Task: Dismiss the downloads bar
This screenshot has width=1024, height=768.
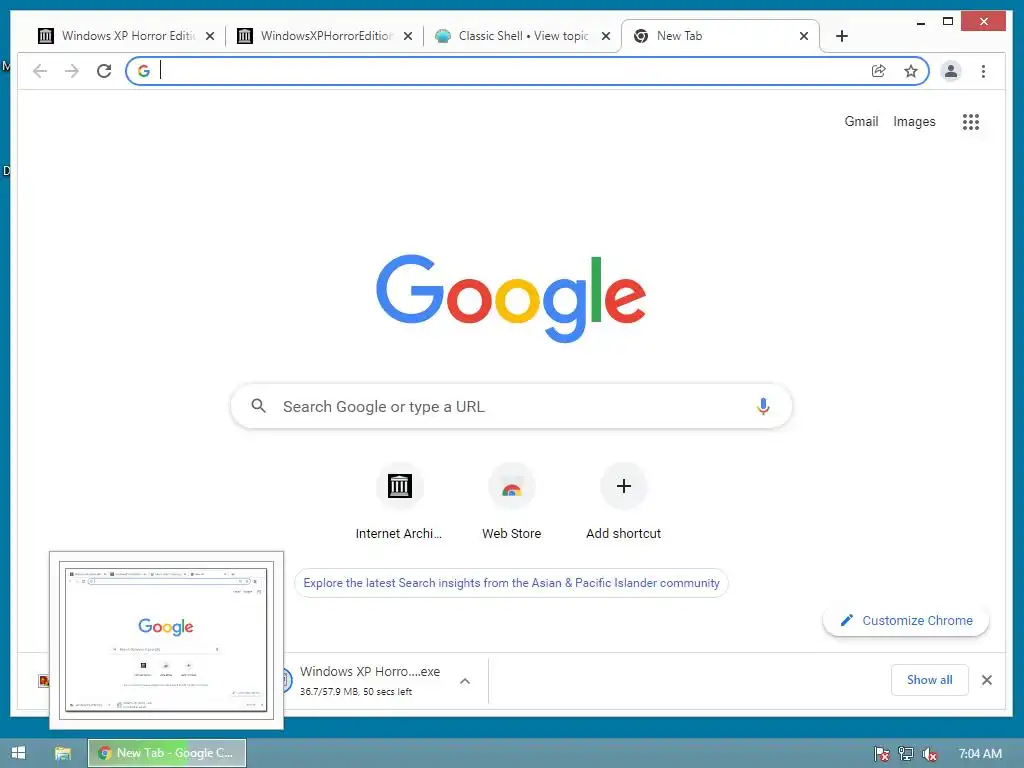Action: click(x=987, y=680)
